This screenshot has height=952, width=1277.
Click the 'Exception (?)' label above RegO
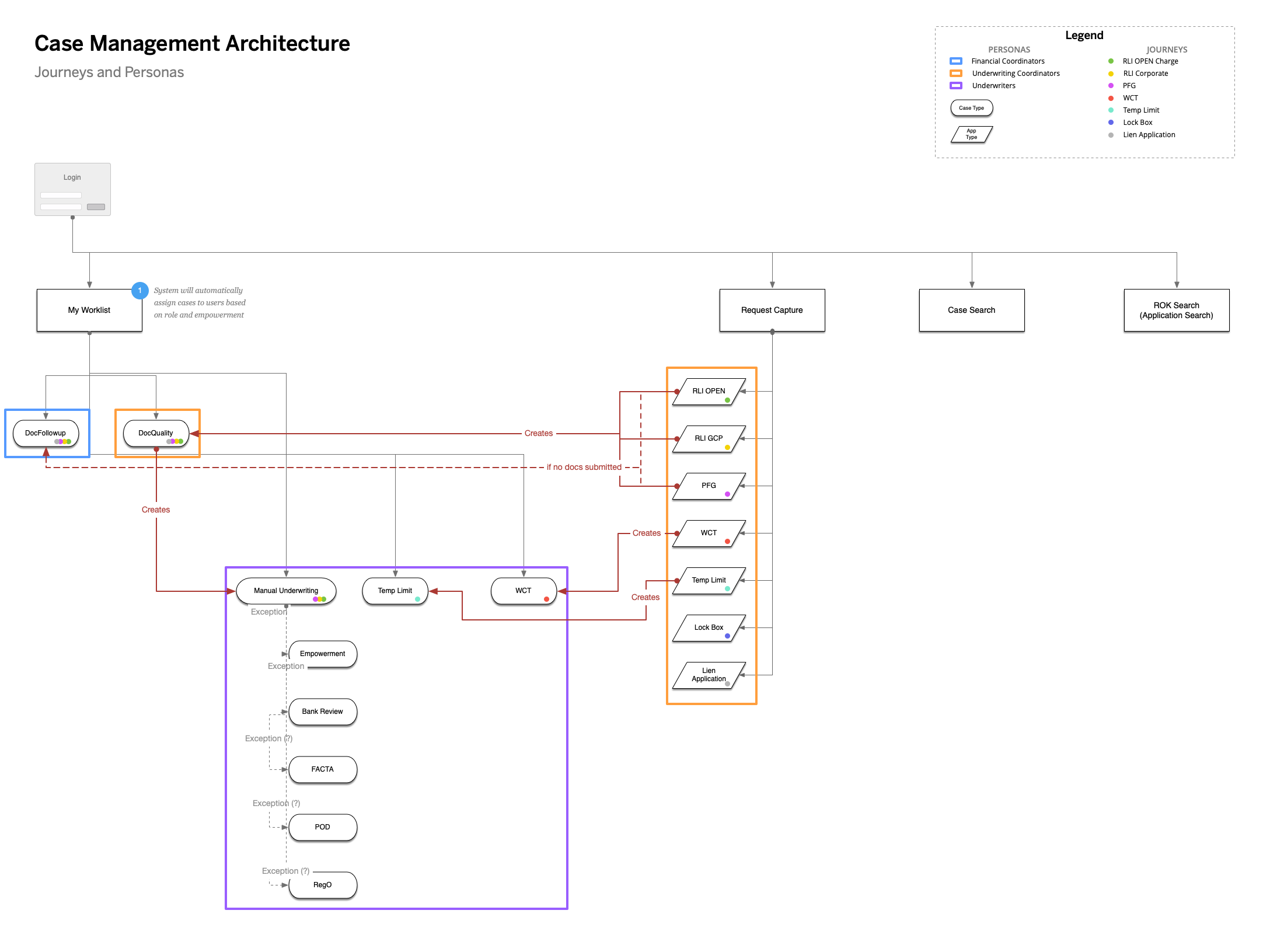click(286, 871)
